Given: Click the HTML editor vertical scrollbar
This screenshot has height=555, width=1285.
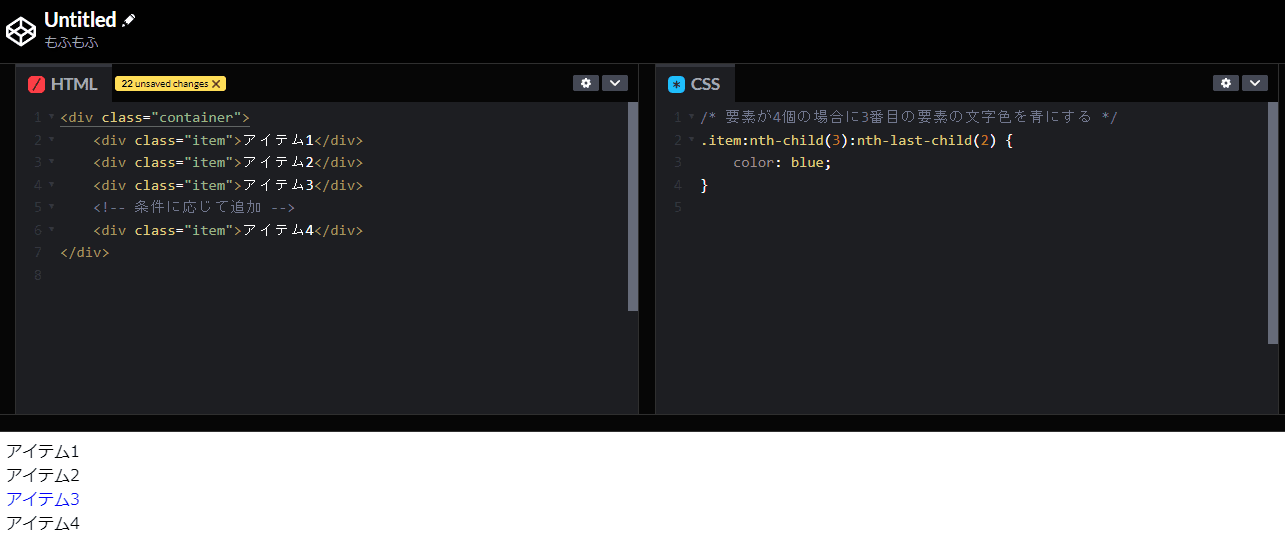Looking at the screenshot, I should pyautogui.click(x=633, y=206).
